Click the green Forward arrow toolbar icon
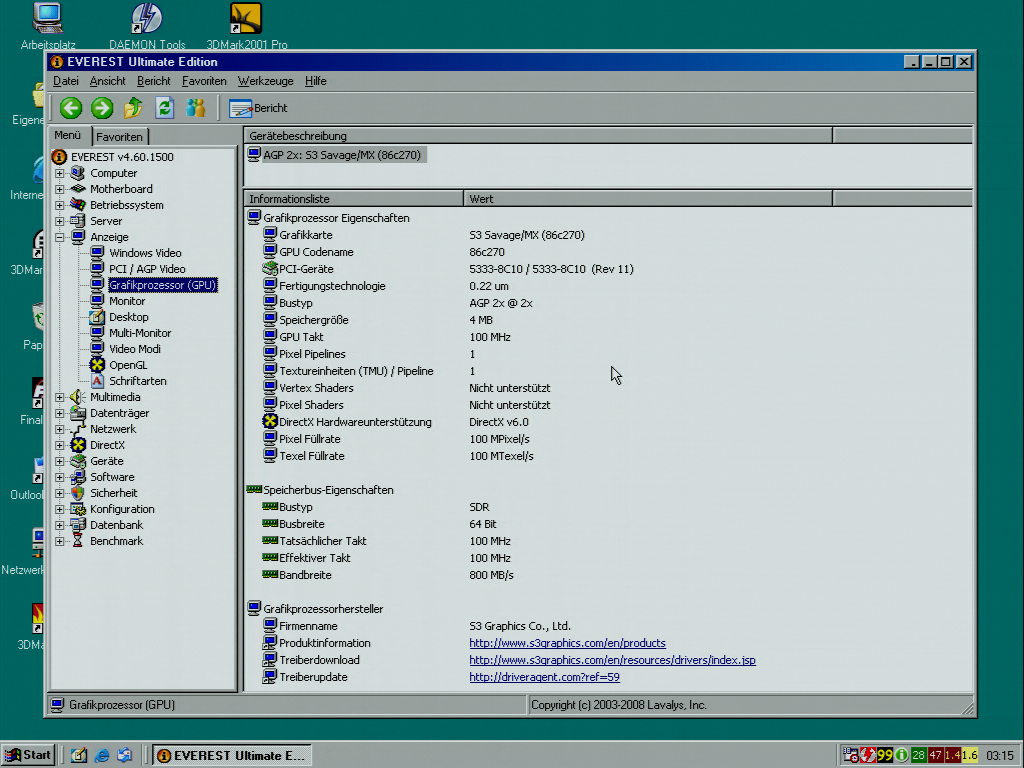Image resolution: width=1024 pixels, height=768 pixels. (x=102, y=108)
